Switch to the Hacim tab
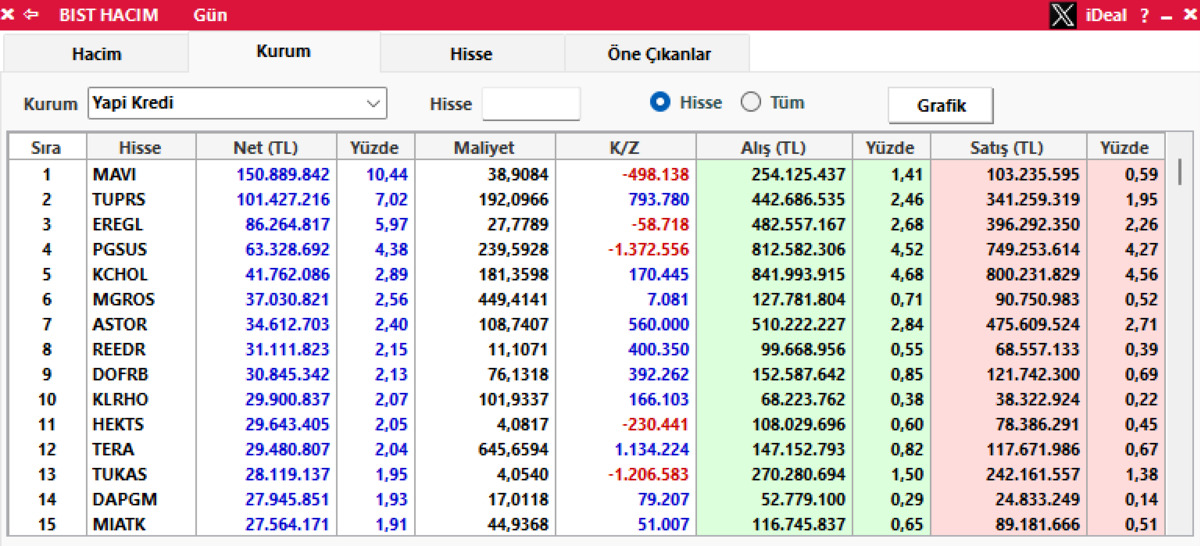 [96, 54]
